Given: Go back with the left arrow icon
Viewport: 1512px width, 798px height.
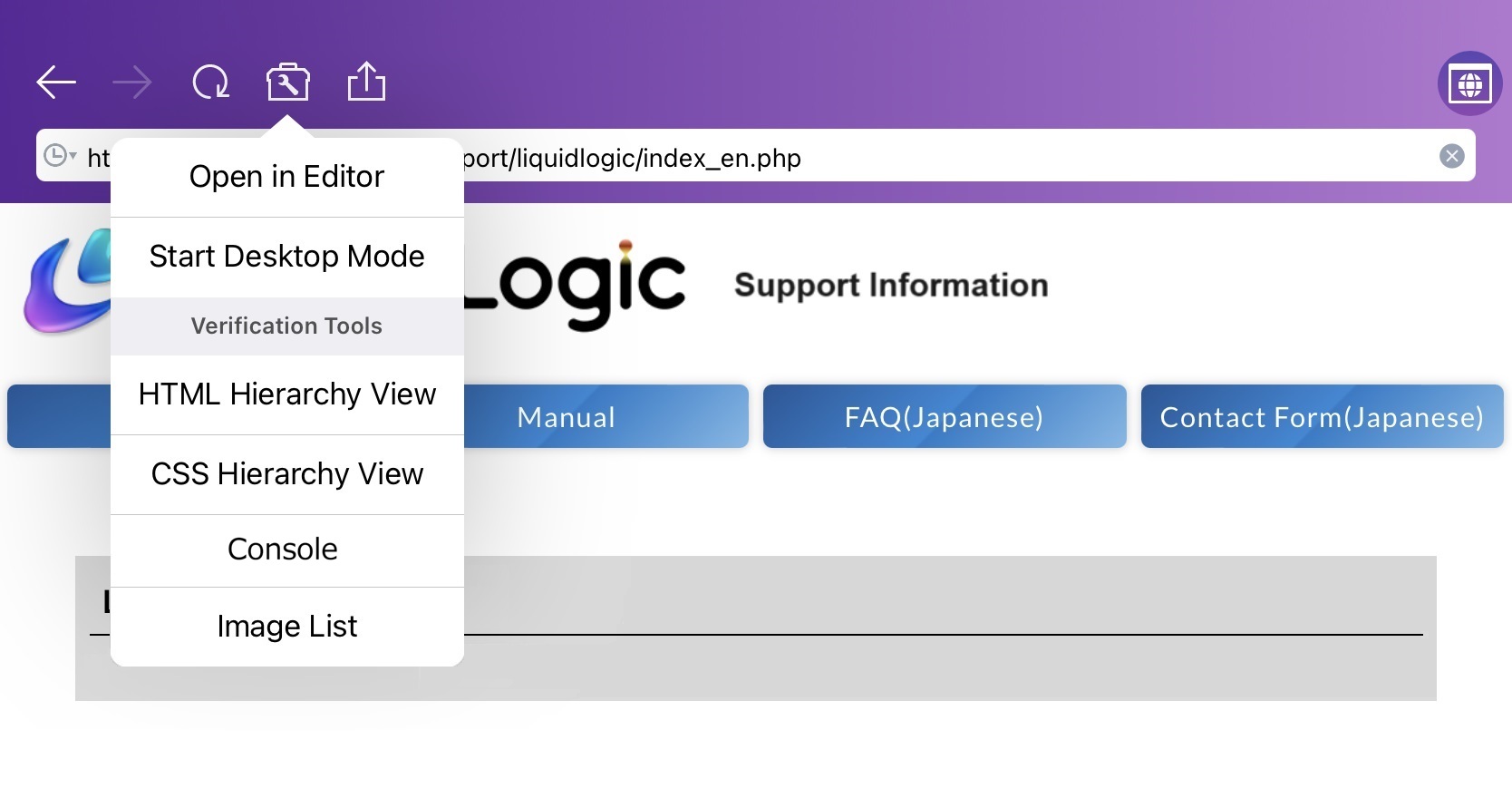Looking at the screenshot, I should [56, 83].
